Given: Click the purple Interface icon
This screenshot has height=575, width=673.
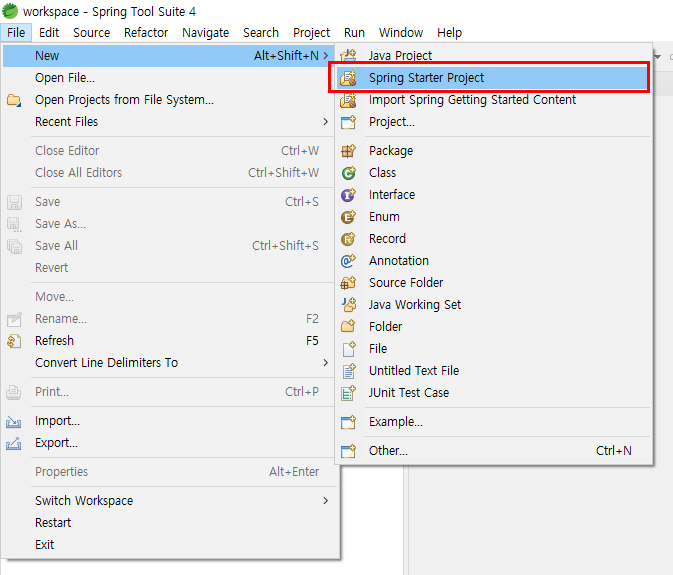Looking at the screenshot, I should click(348, 195).
